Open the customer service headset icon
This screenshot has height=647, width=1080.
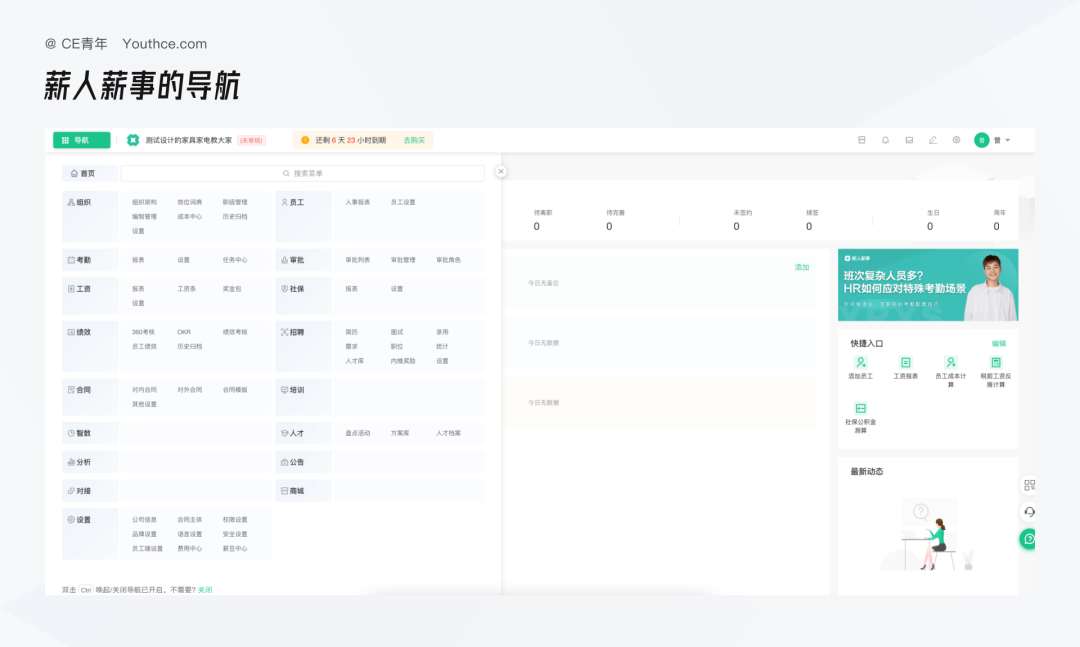click(1029, 512)
